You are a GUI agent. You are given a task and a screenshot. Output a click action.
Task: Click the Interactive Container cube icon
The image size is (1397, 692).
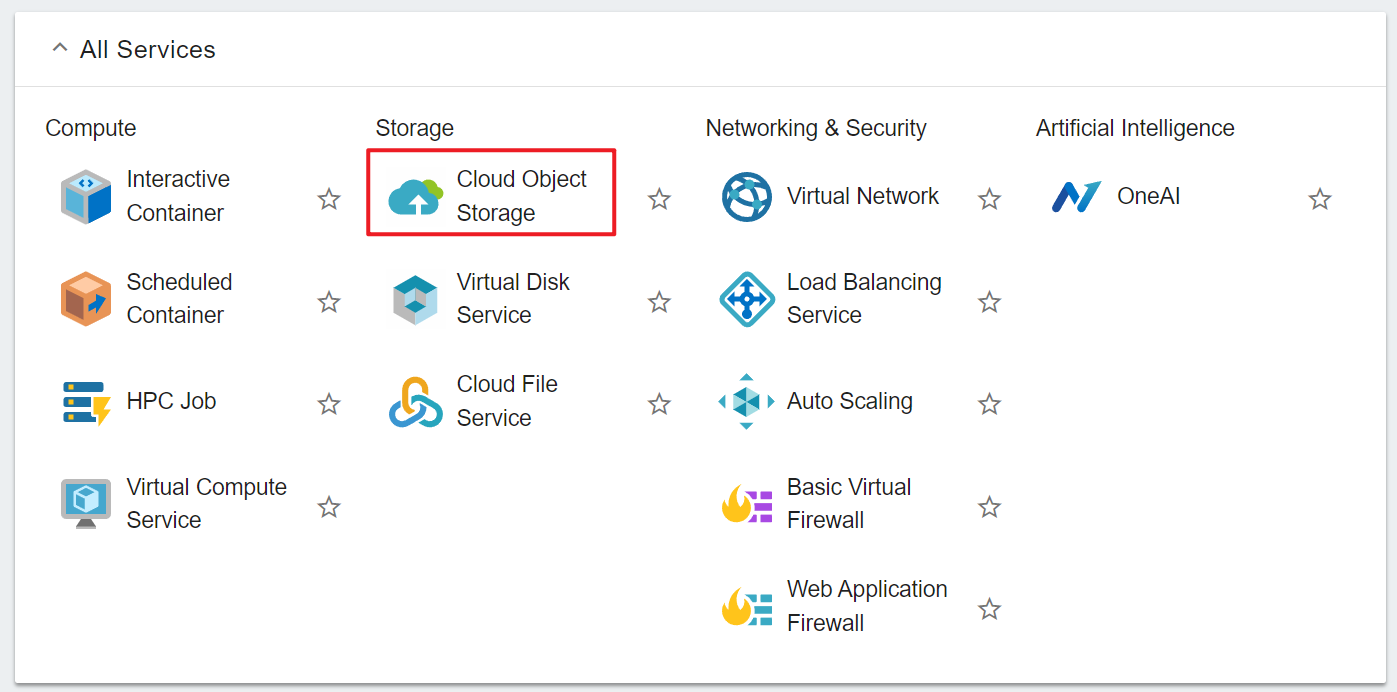pos(86,196)
